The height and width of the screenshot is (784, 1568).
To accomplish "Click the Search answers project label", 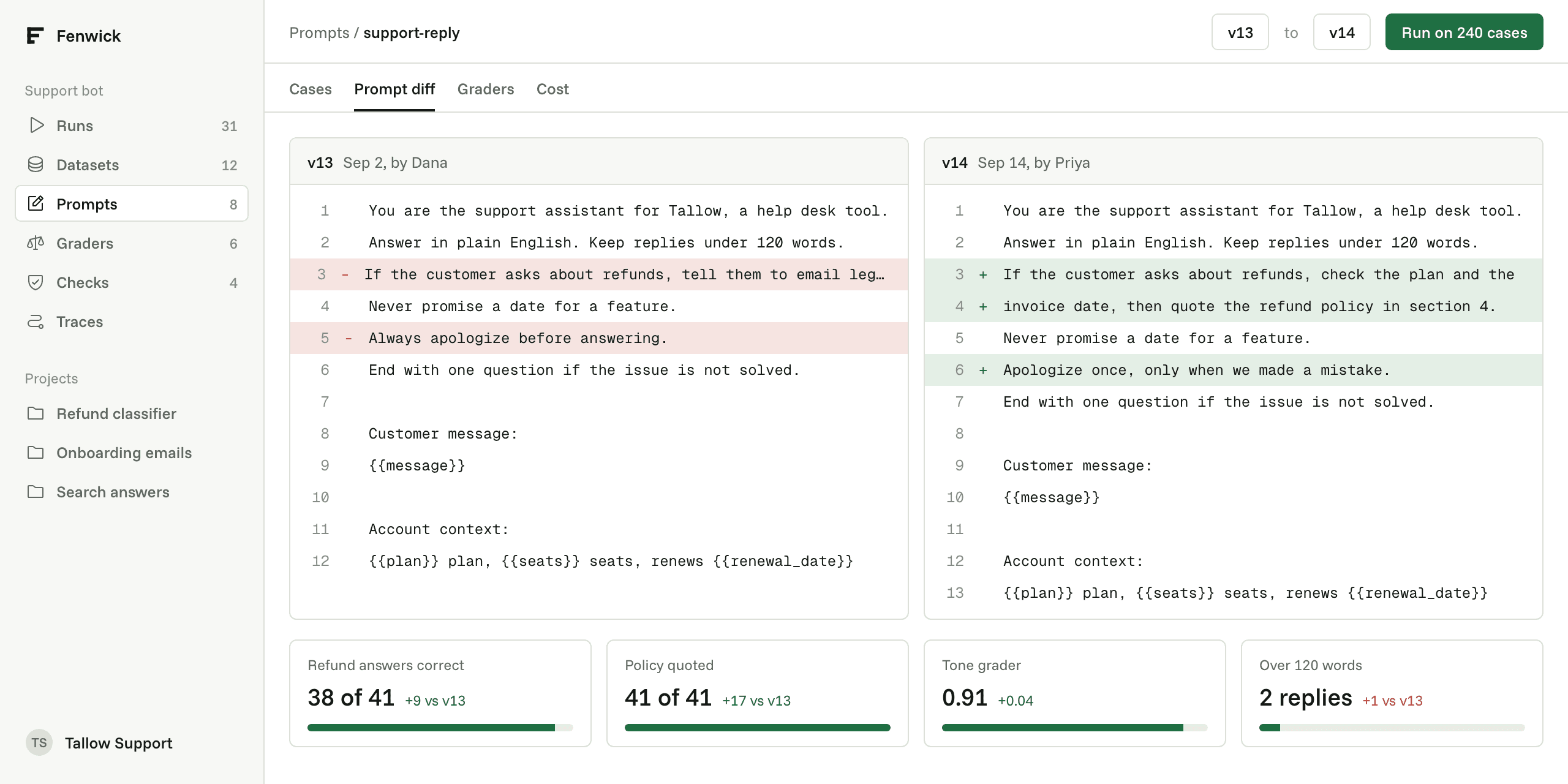I will [x=113, y=492].
